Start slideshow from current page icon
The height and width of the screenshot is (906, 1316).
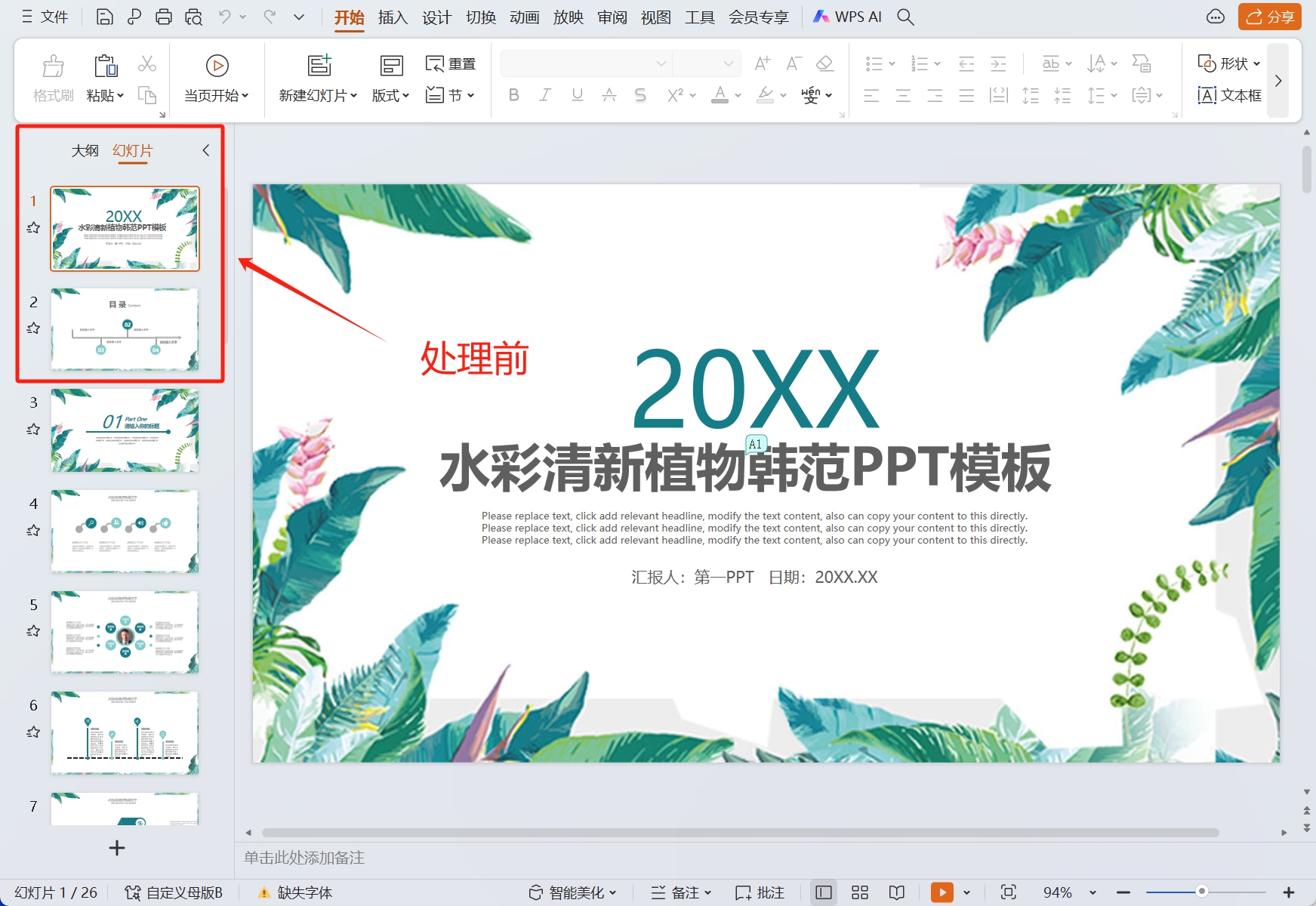217,66
